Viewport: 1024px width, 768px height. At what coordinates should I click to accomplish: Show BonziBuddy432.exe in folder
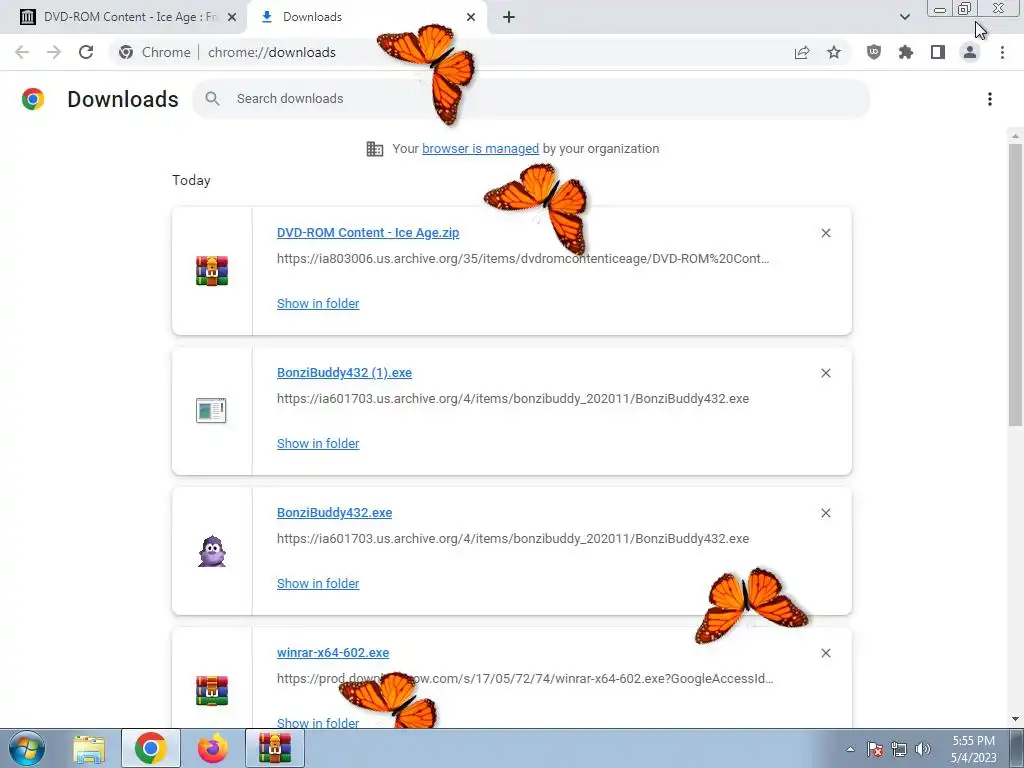pyautogui.click(x=318, y=583)
